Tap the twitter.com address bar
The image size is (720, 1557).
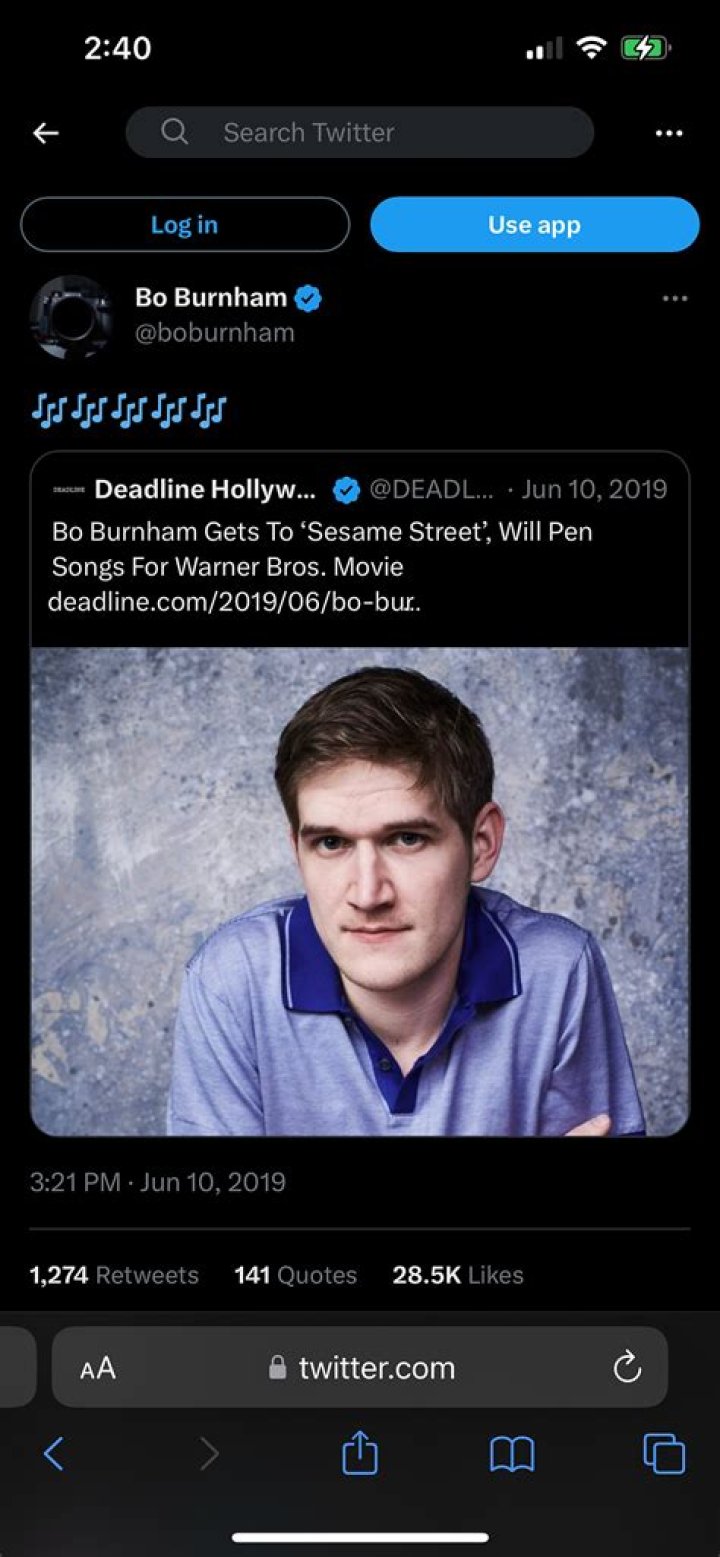[x=376, y=1368]
